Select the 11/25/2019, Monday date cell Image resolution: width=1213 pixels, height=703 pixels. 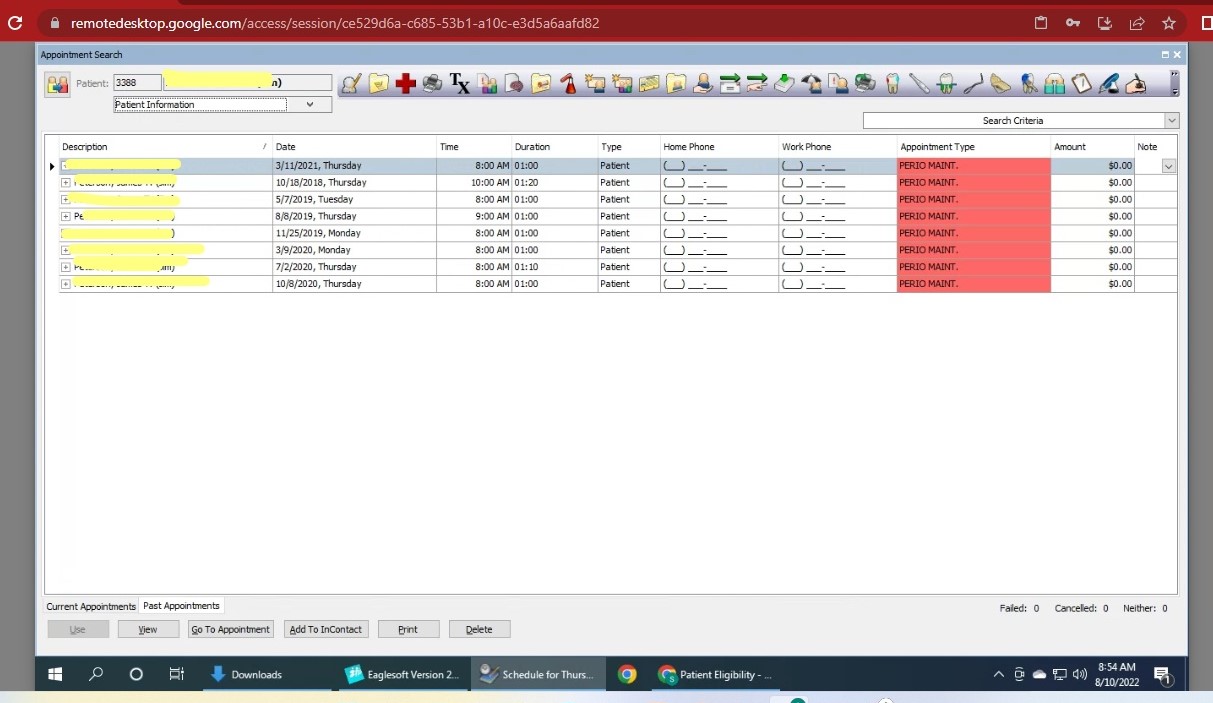pyautogui.click(x=354, y=233)
